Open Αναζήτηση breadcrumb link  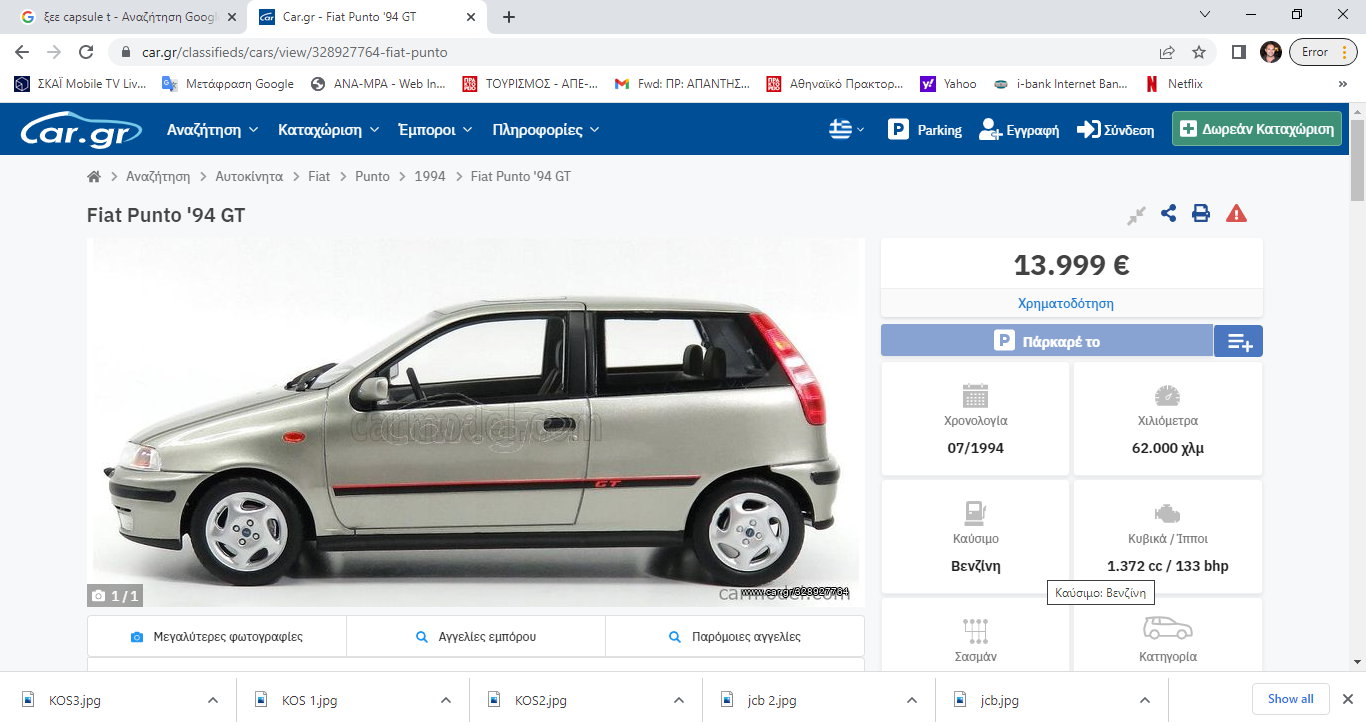(158, 176)
